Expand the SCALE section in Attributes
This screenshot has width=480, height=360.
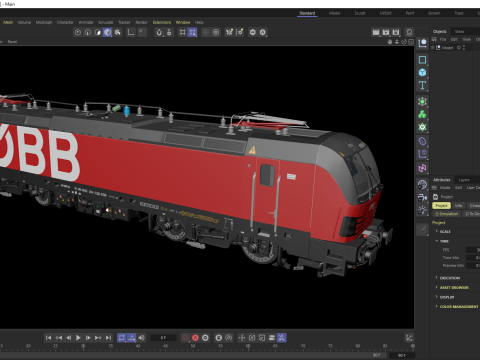click(437, 231)
